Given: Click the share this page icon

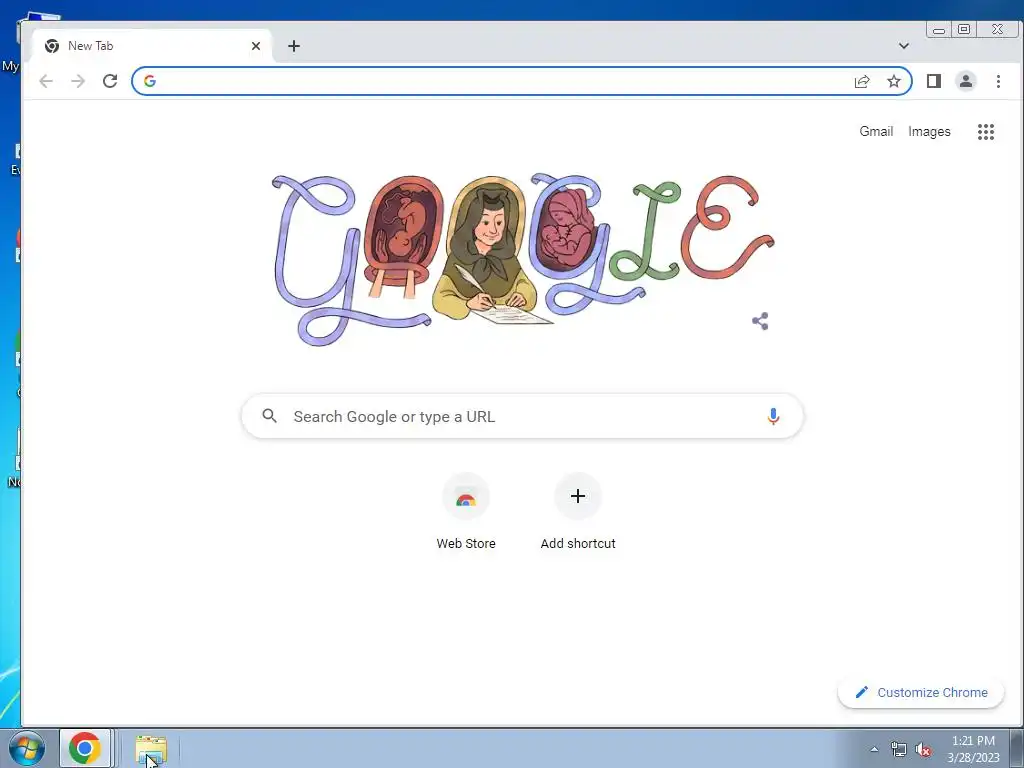Looking at the screenshot, I should pos(862,81).
